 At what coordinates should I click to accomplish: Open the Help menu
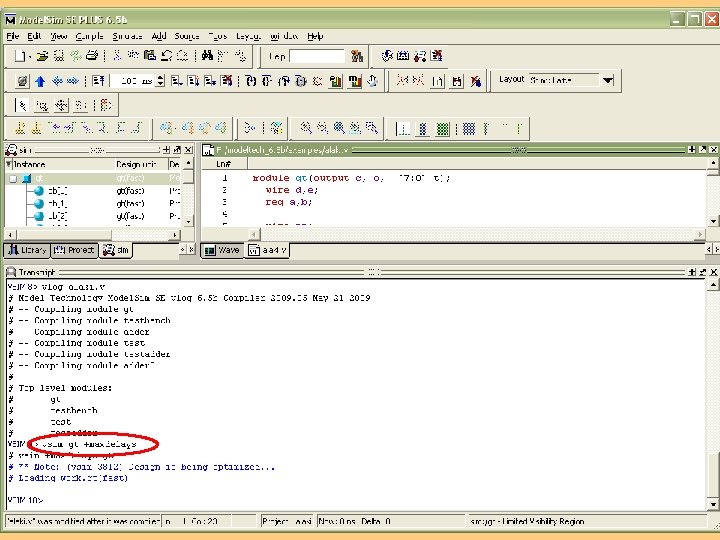[x=315, y=36]
